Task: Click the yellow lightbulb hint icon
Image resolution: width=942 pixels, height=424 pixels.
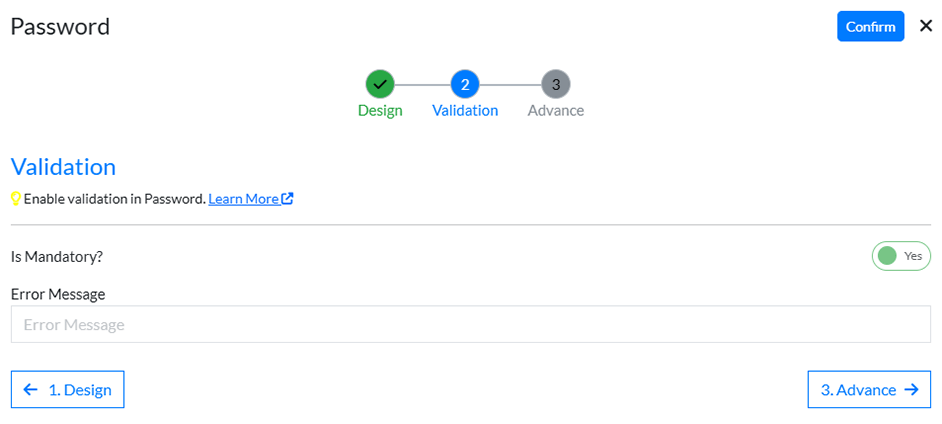Action: [16, 198]
